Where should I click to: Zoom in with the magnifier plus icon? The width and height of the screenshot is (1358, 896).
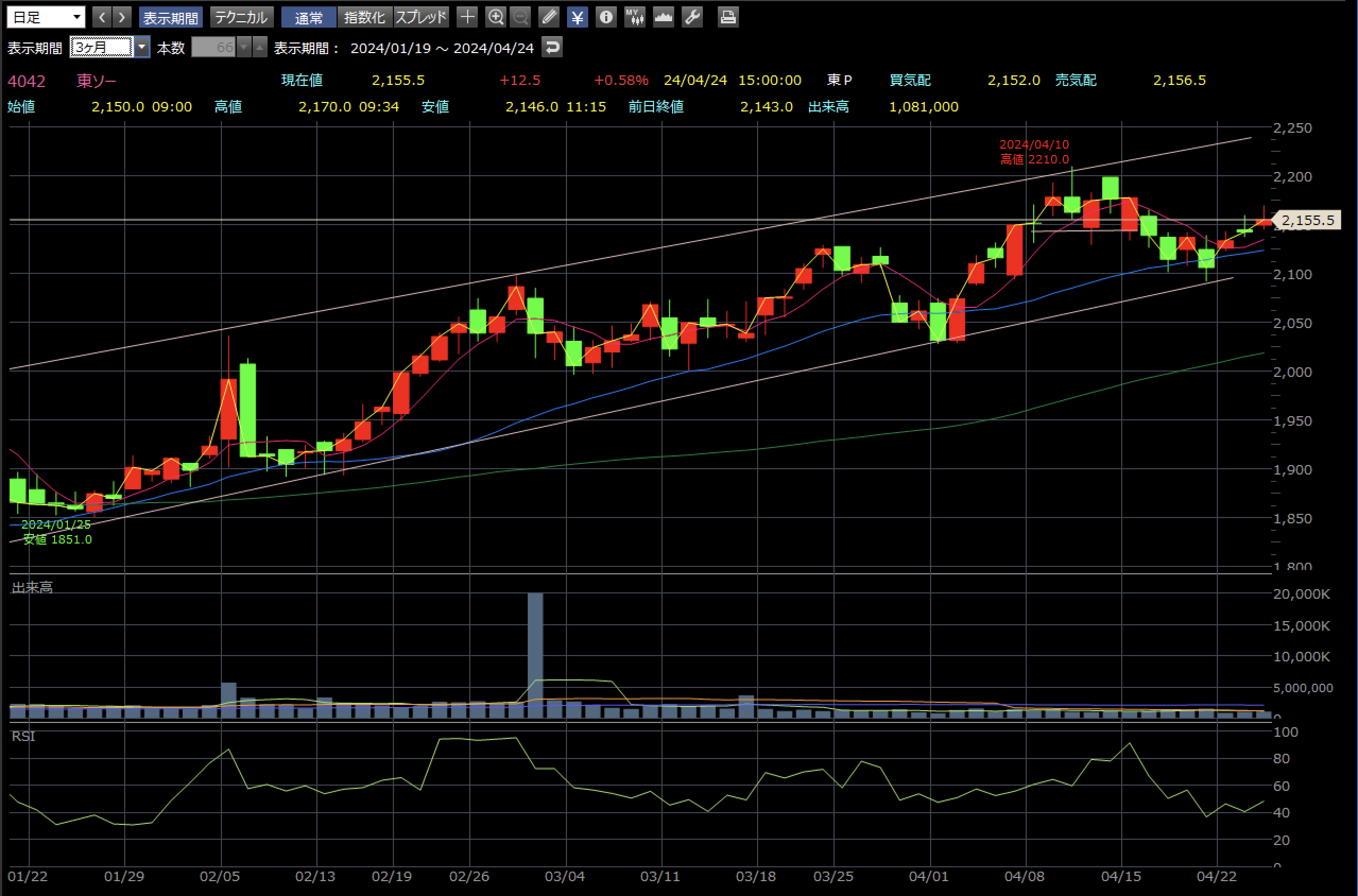pos(495,17)
